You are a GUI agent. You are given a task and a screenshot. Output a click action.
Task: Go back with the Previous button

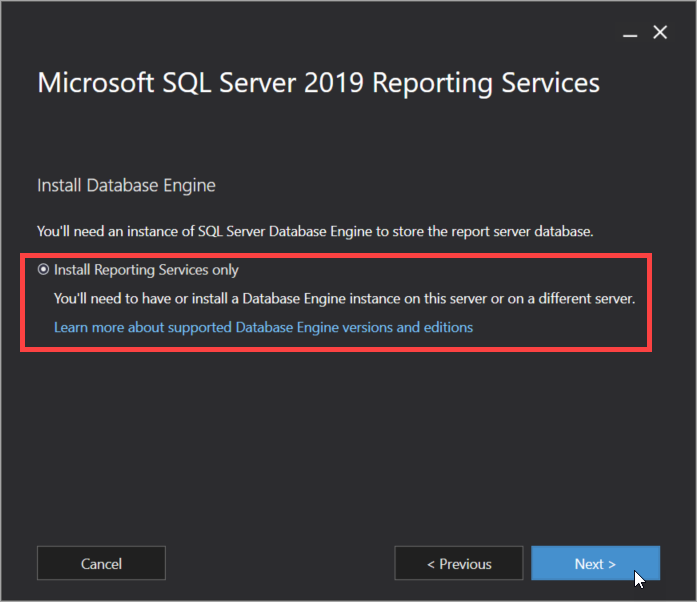tap(459, 563)
